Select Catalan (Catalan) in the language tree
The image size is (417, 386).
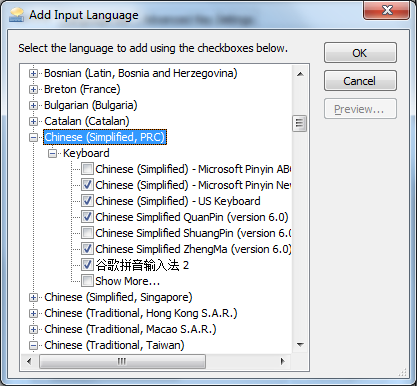click(x=87, y=121)
